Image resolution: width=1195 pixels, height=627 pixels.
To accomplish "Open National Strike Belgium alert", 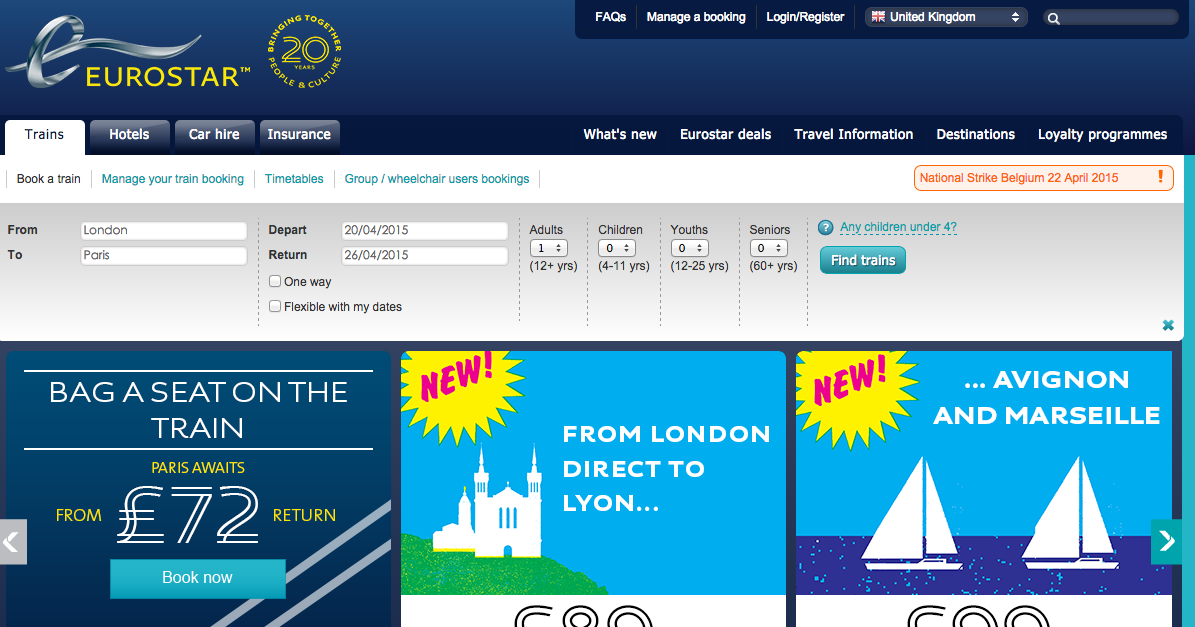I will click(x=1043, y=178).
